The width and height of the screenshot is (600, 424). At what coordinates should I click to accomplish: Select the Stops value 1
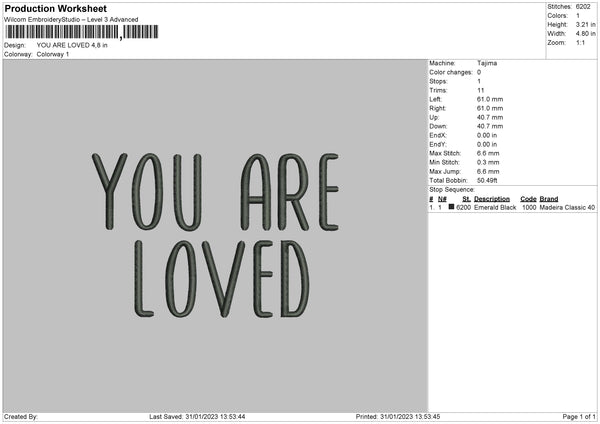click(x=479, y=82)
